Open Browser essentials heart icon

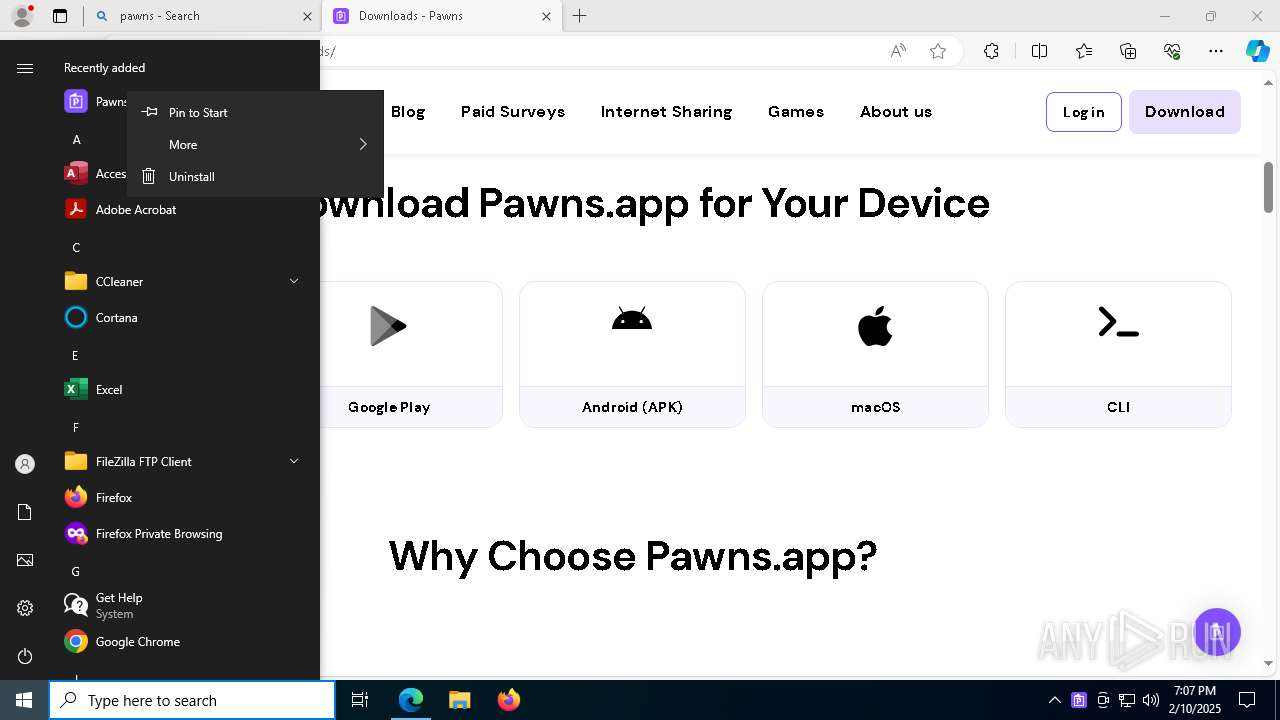tap(1173, 51)
